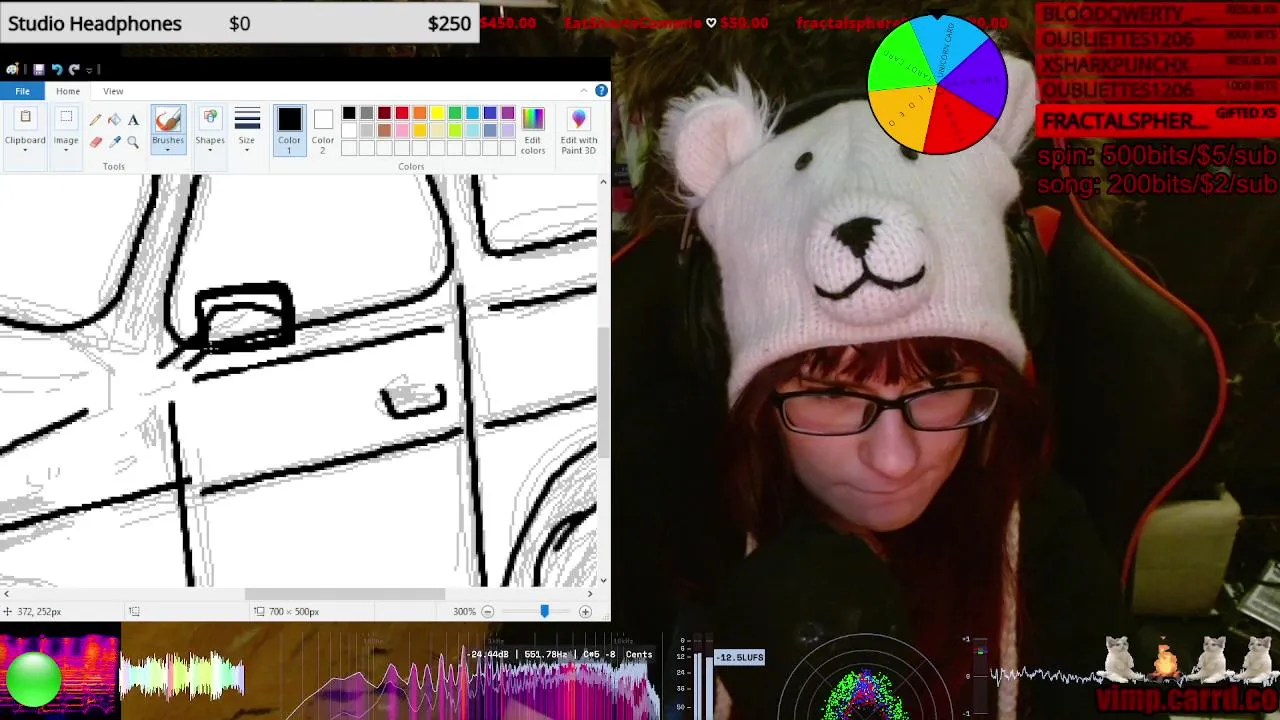Click the scroll right arrow on canvas
This screenshot has height=720, width=1280.
(590, 594)
